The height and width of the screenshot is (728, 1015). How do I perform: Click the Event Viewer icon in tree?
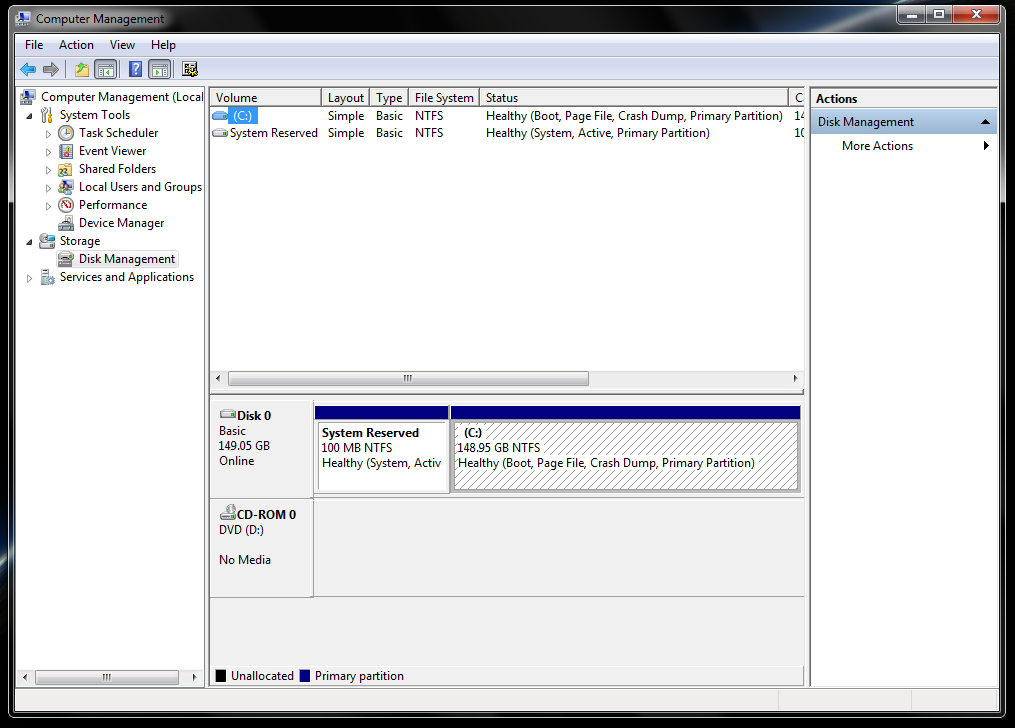[67, 151]
